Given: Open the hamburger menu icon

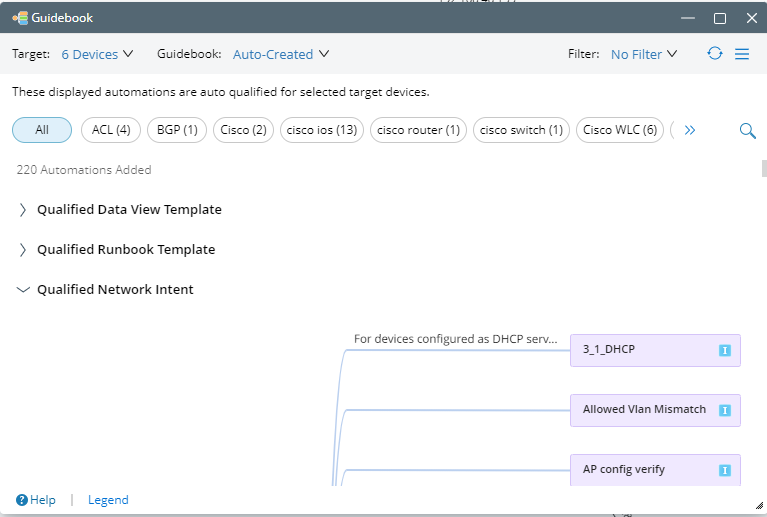Looking at the screenshot, I should click(742, 54).
